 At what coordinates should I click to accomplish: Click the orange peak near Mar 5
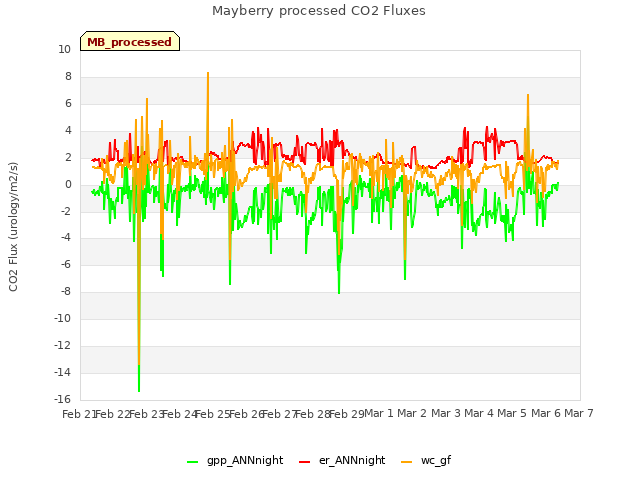click(x=528, y=96)
